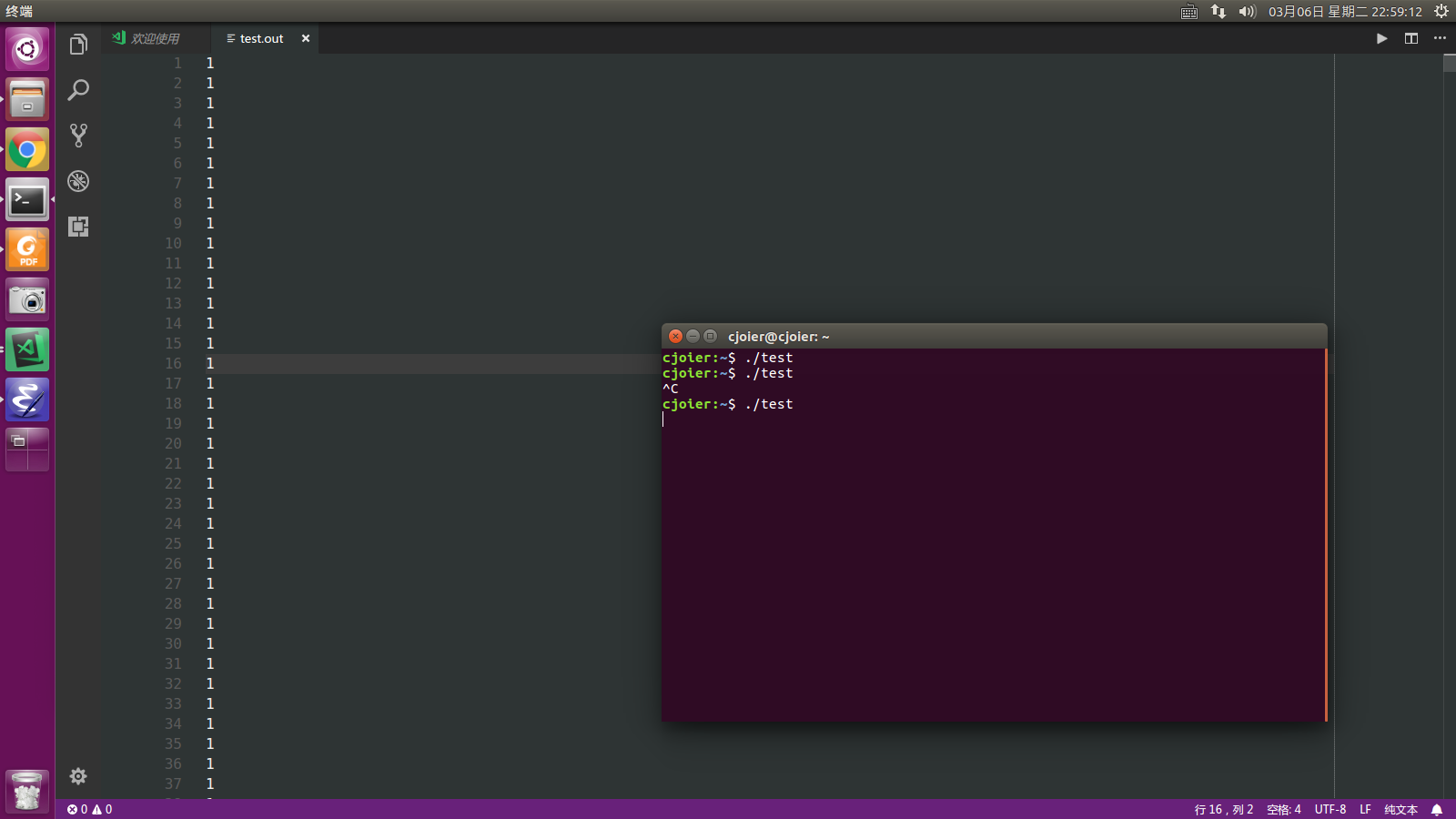Toggle the volume icon in the system tray
The height and width of the screenshot is (819, 1456).
(x=1246, y=12)
